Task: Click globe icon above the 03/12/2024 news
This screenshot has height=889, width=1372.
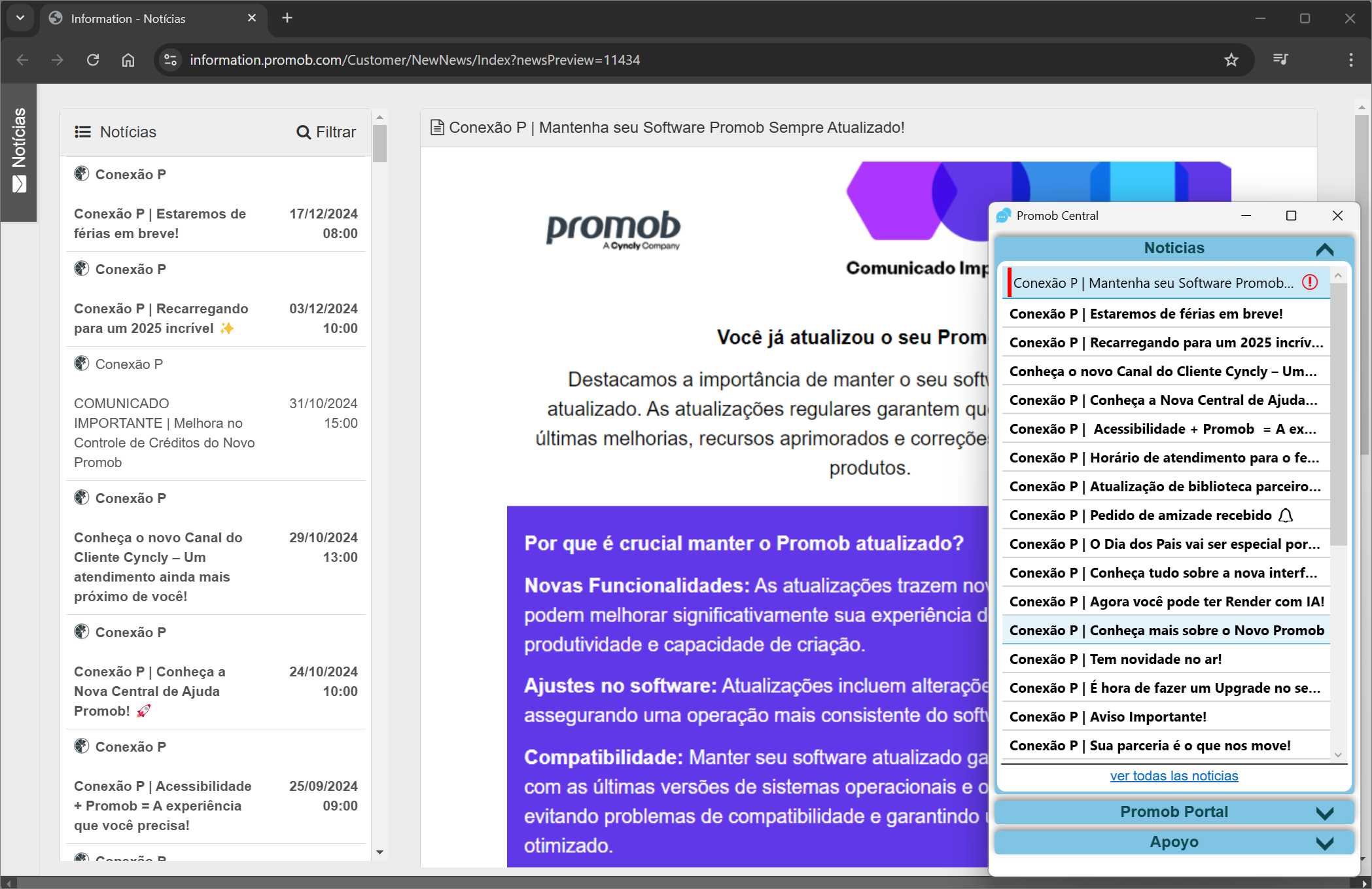Action: (82, 269)
